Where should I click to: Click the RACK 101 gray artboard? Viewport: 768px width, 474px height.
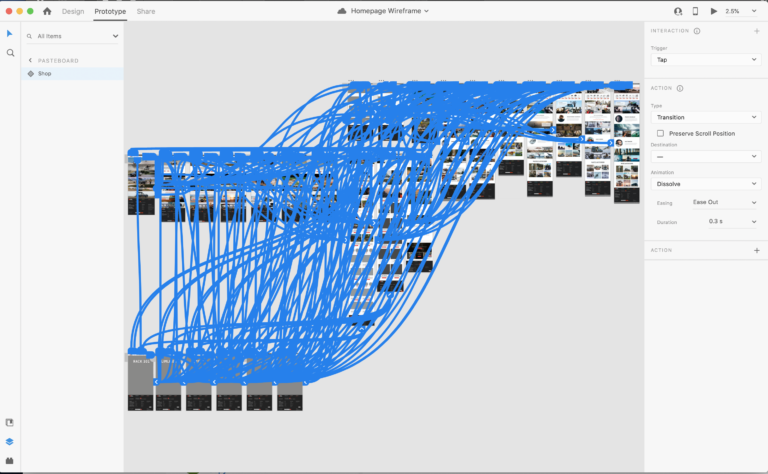point(141,383)
